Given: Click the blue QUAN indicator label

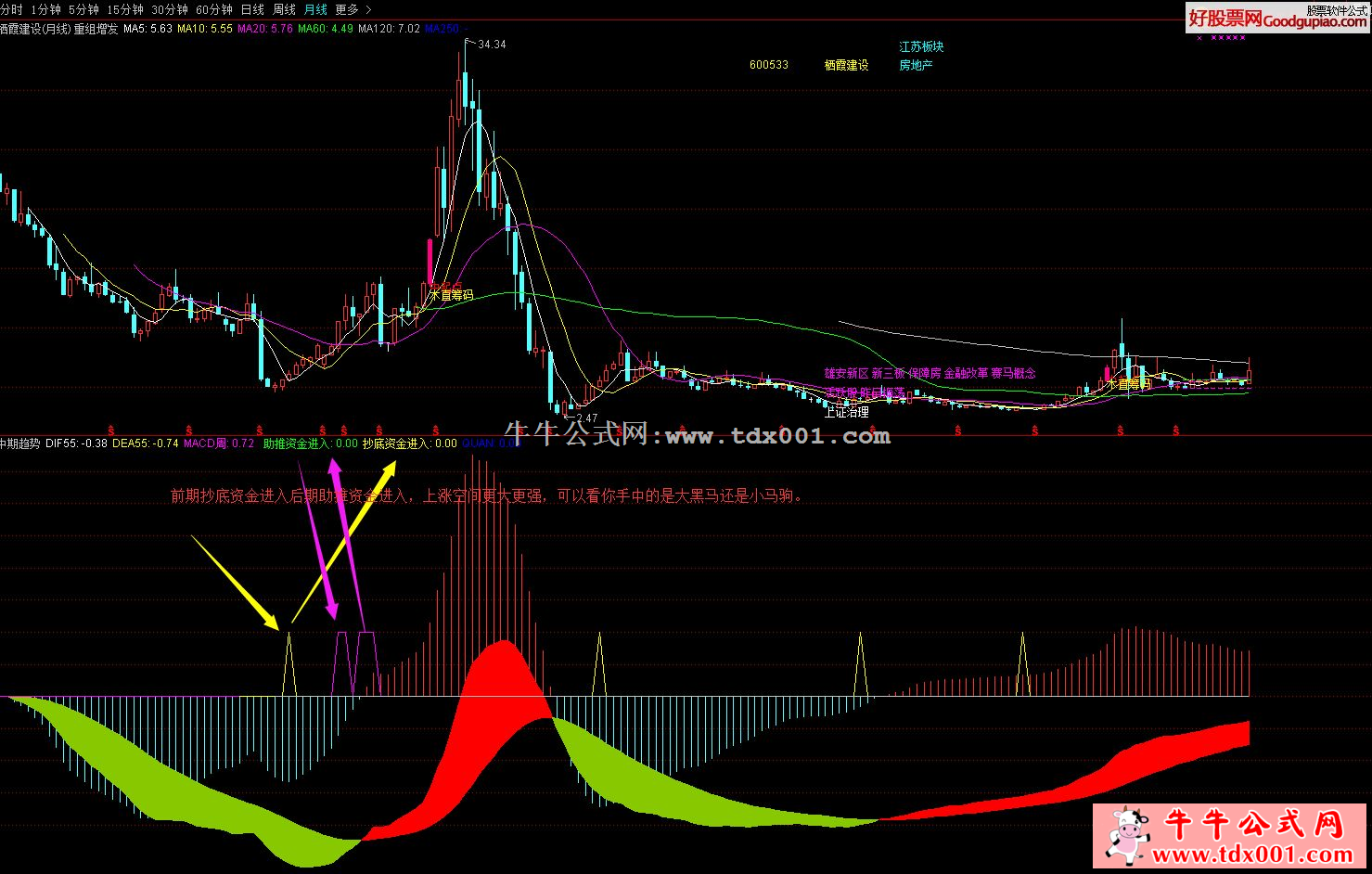Looking at the screenshot, I should coord(491,443).
